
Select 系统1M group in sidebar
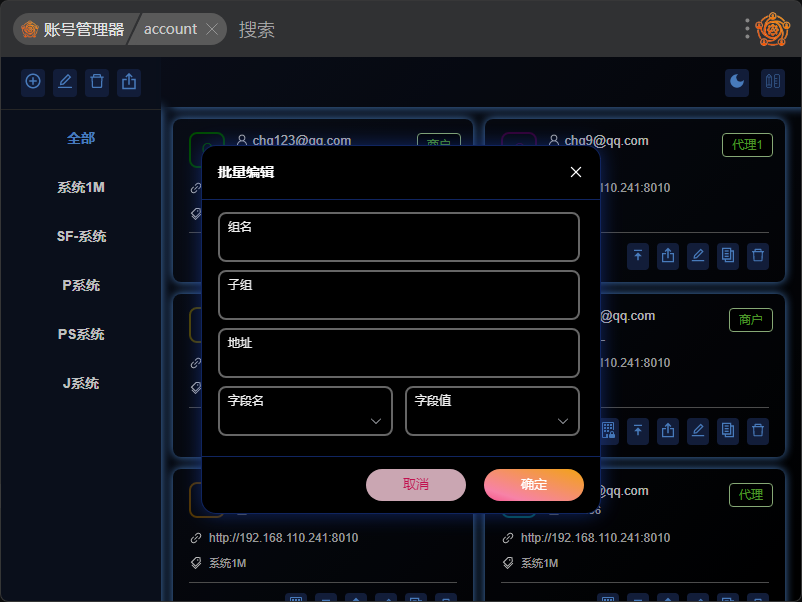[x=81, y=187]
